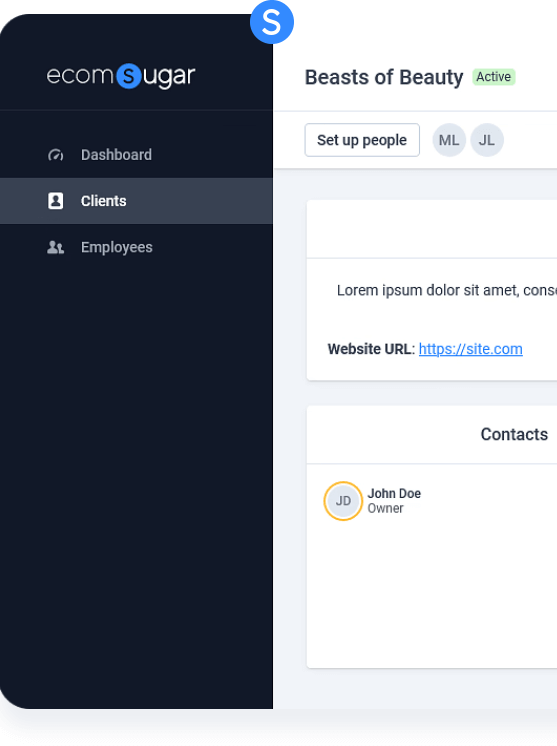This screenshot has height=746, width=557.
Task: Click the Clients person icon
Action: pyautogui.click(x=56, y=201)
